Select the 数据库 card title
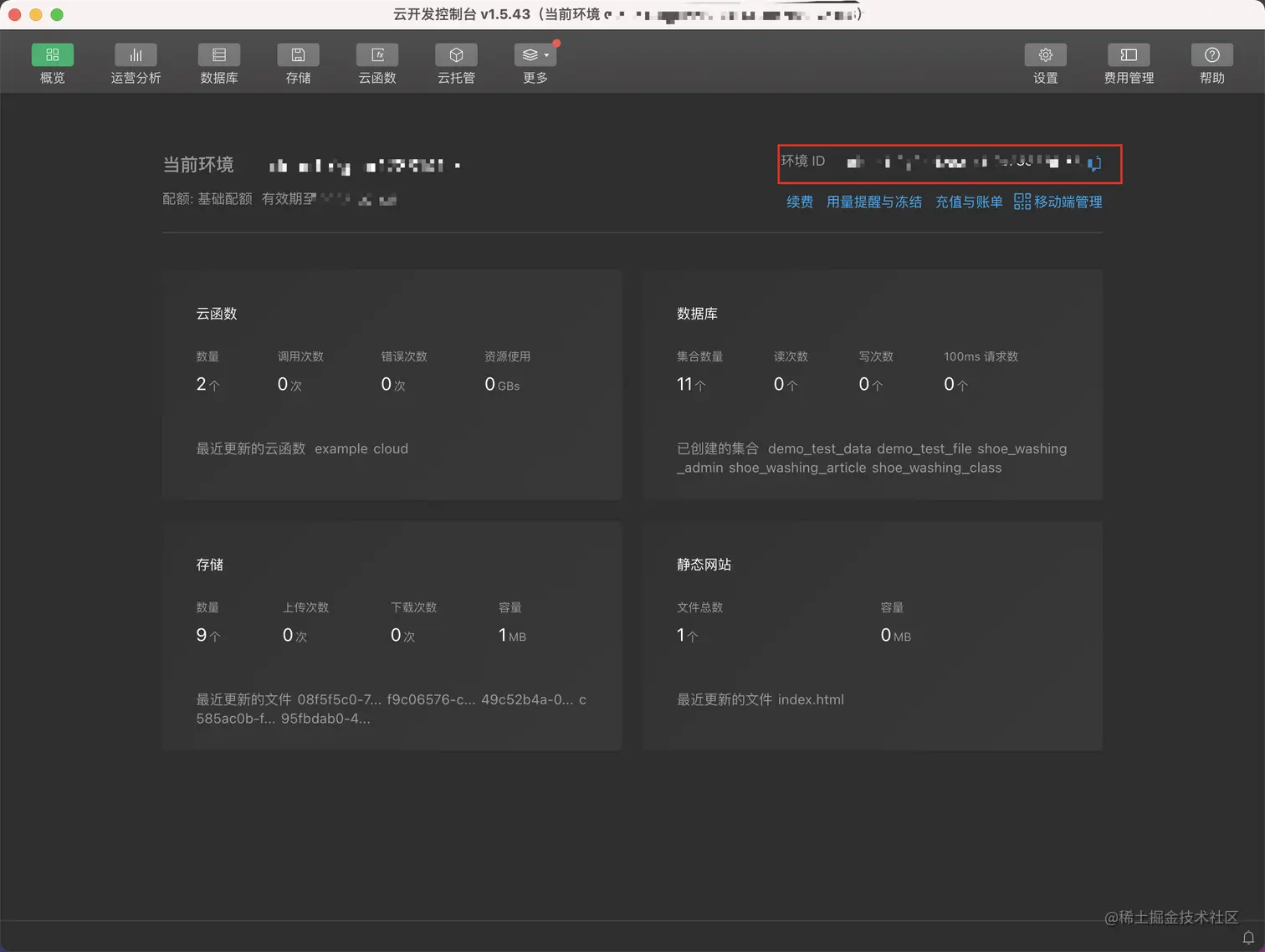The height and width of the screenshot is (952, 1265). tap(697, 314)
